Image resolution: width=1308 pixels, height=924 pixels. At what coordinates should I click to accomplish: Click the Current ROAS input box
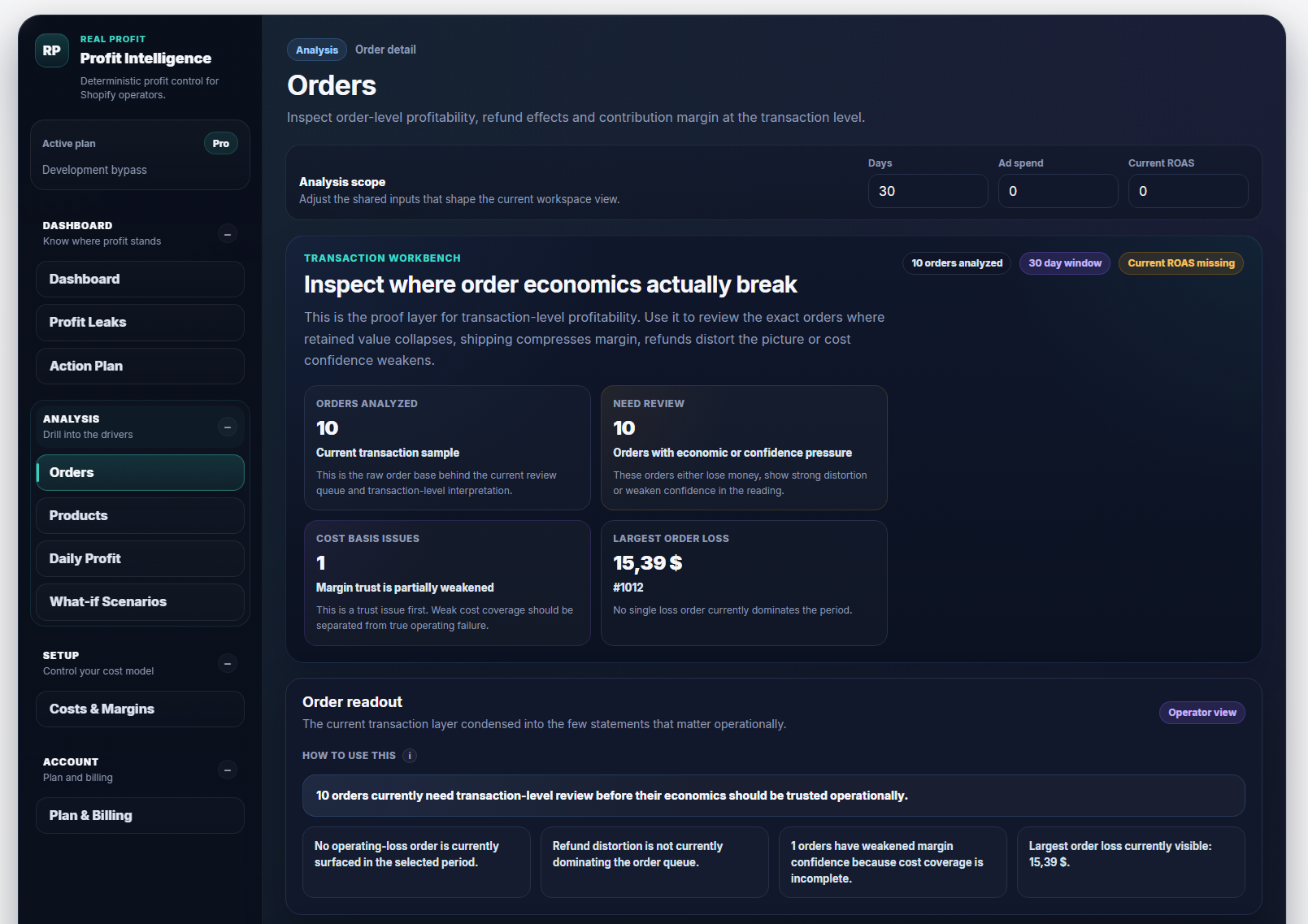[x=1188, y=192]
